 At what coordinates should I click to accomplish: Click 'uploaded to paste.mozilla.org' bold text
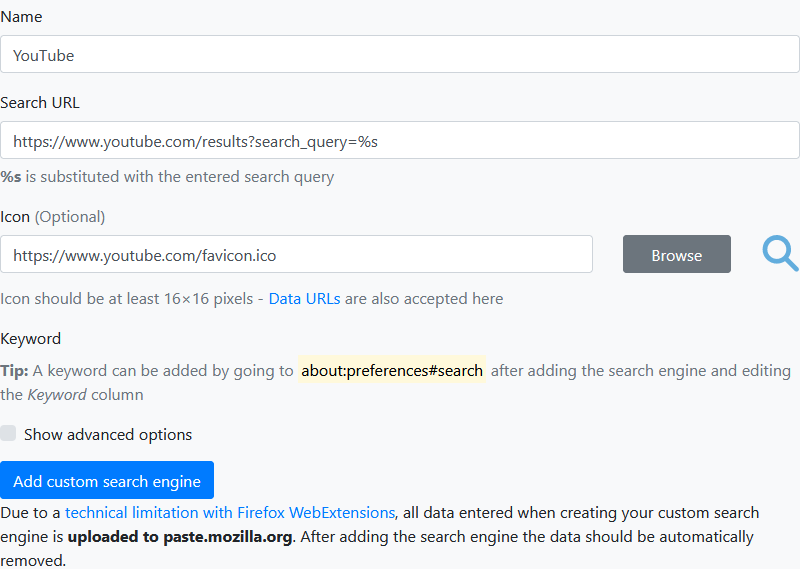coord(180,536)
